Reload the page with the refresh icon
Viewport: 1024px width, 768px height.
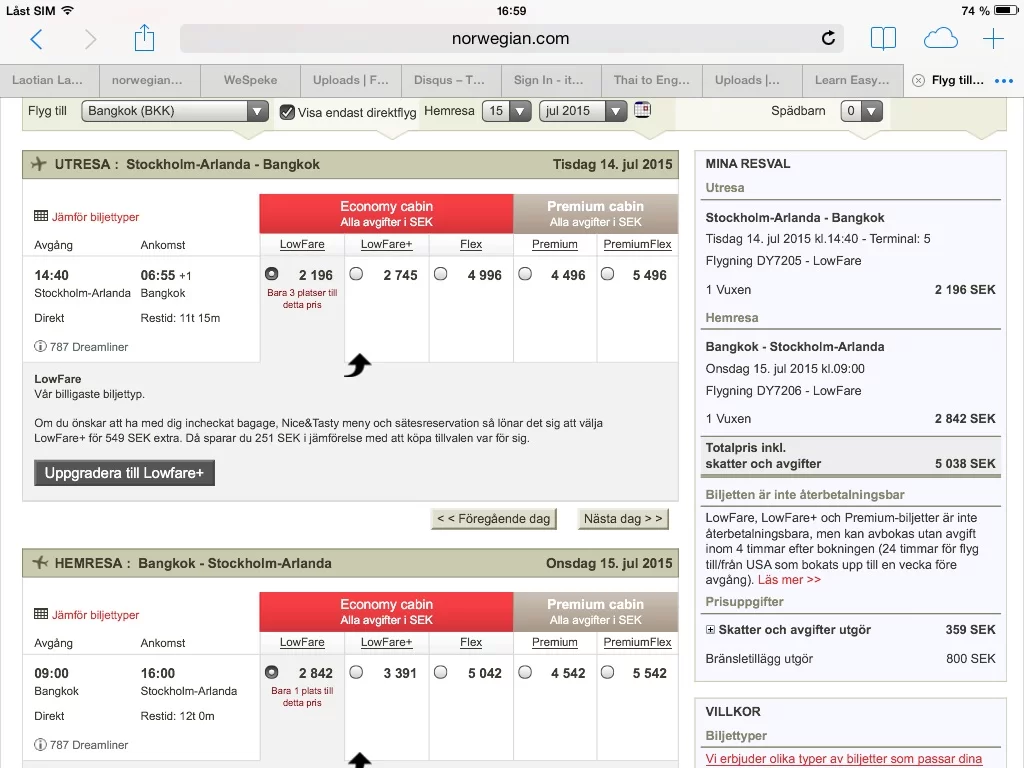[x=828, y=39]
